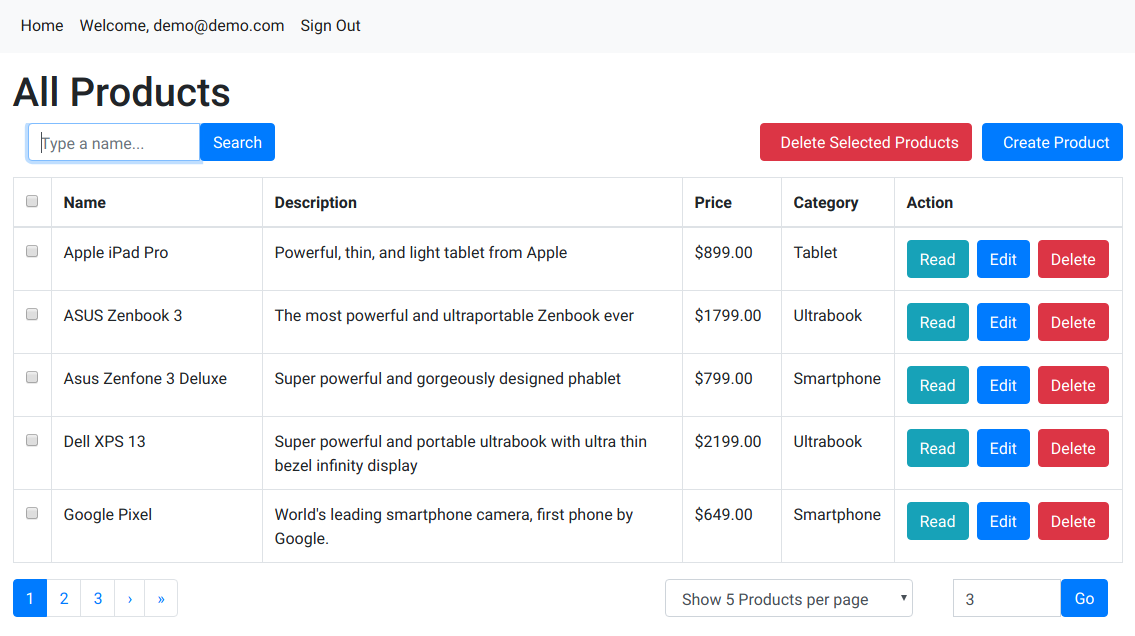Delete the Dell XPS 13 product
1135x636 pixels.
1073,448
